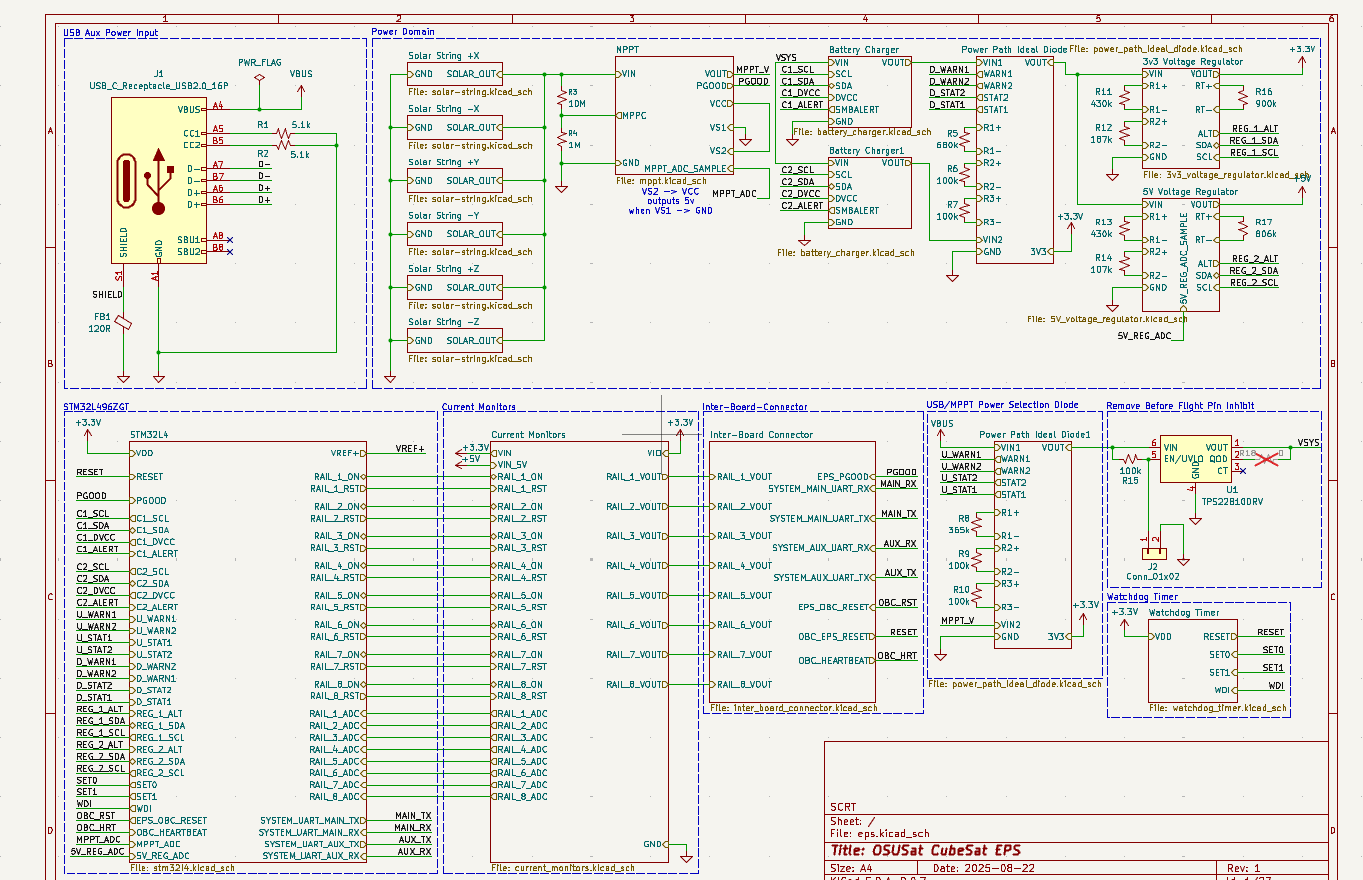Click the PWR_FLAG power symbol
This screenshot has height=880, width=1363.
point(259,76)
